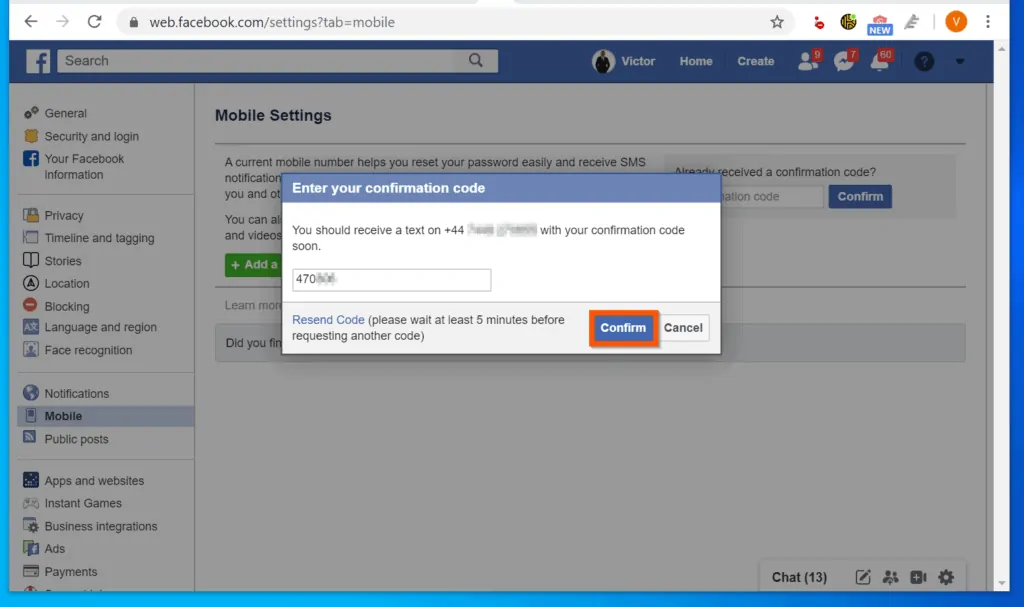The width and height of the screenshot is (1024, 607).
Task: Open the Chrome three-dot menu
Action: click(988, 22)
